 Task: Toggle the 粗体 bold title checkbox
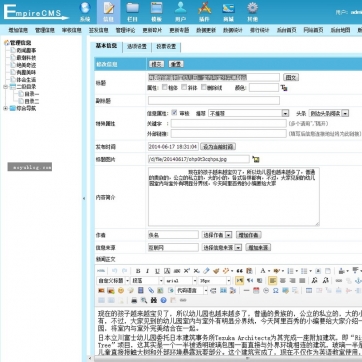(165, 87)
